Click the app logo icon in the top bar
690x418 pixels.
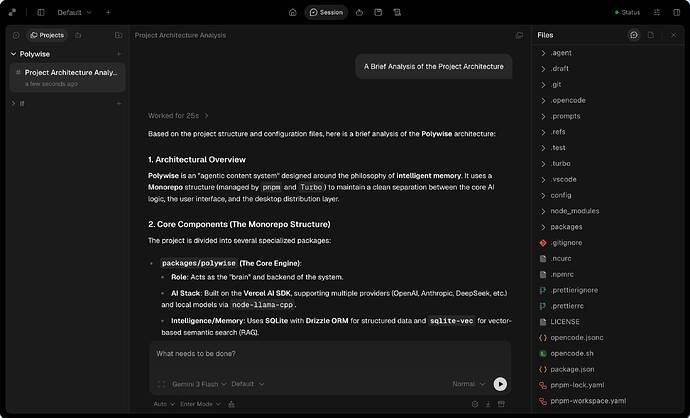point(12,12)
